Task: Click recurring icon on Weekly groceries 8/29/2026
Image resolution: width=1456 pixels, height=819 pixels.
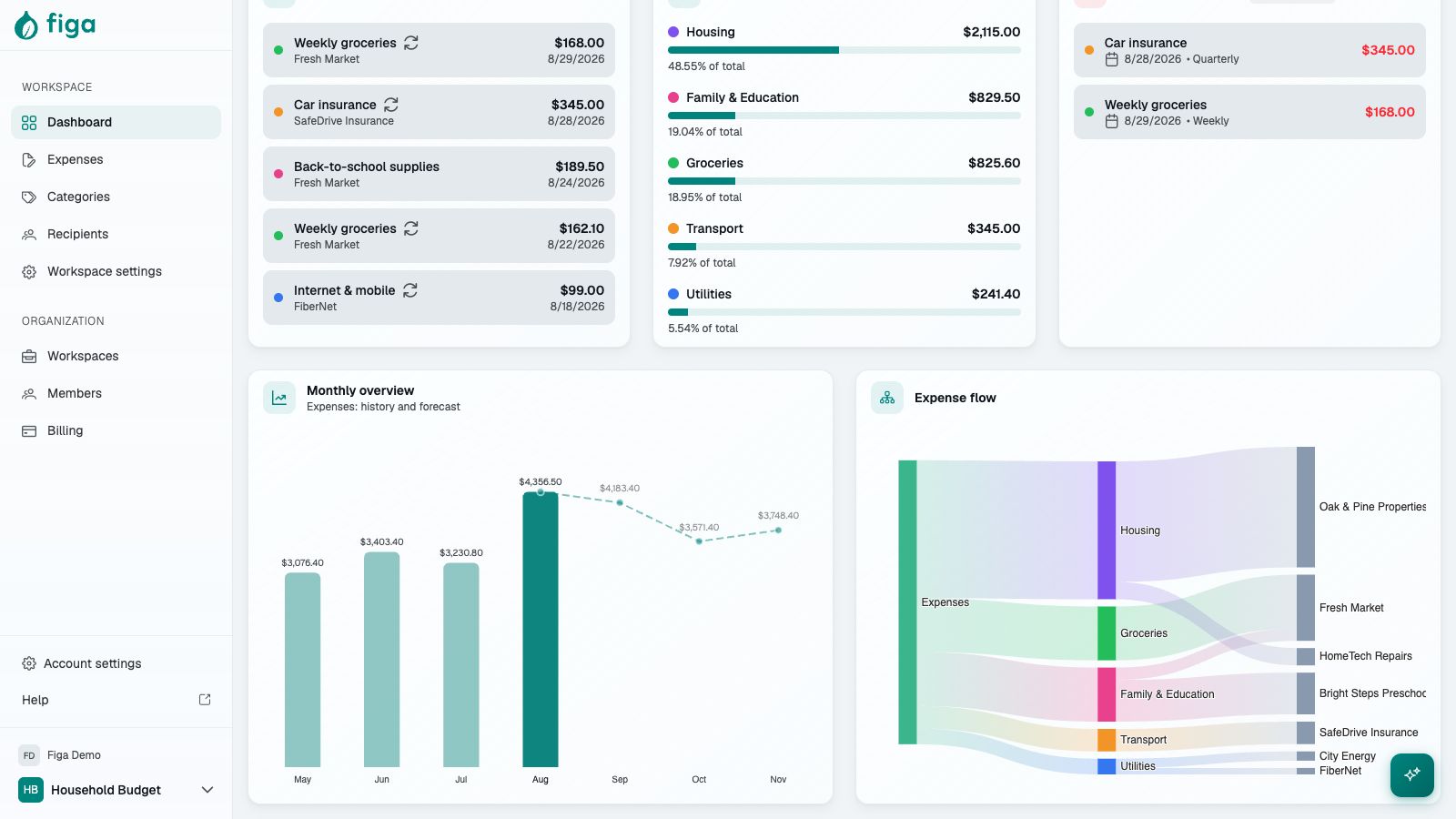Action: click(x=411, y=43)
